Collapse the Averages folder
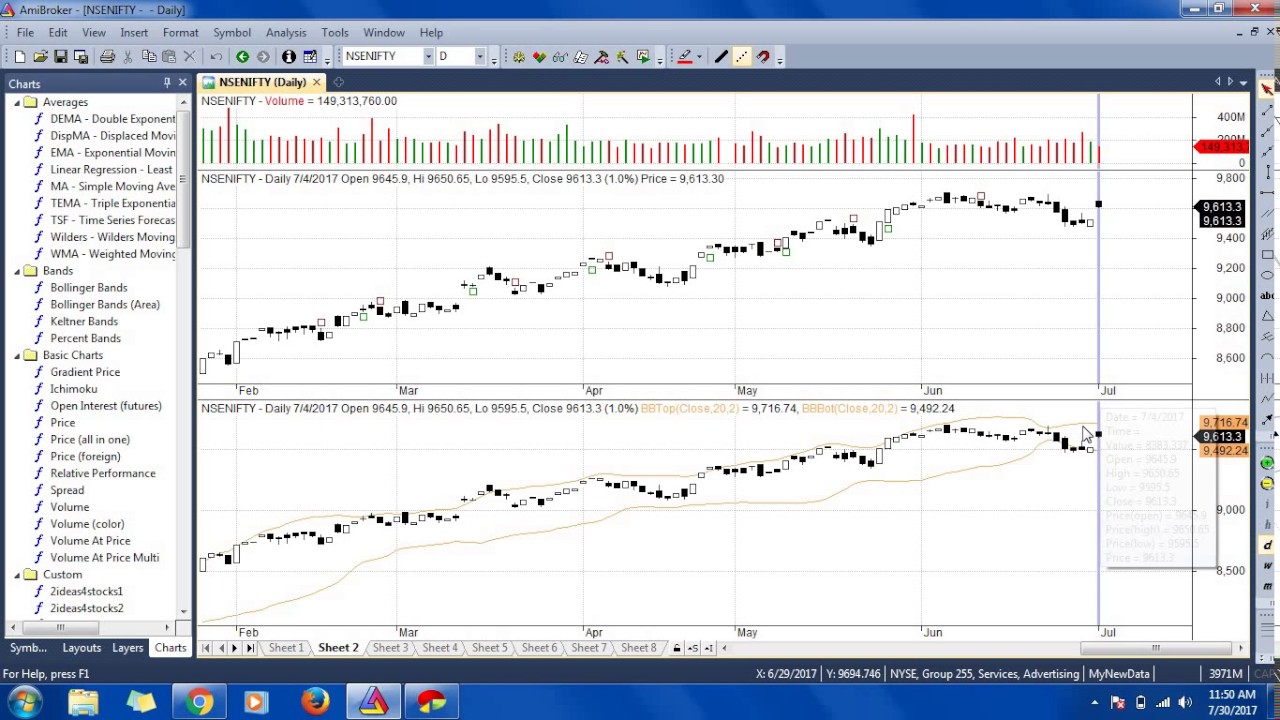 [x=17, y=102]
